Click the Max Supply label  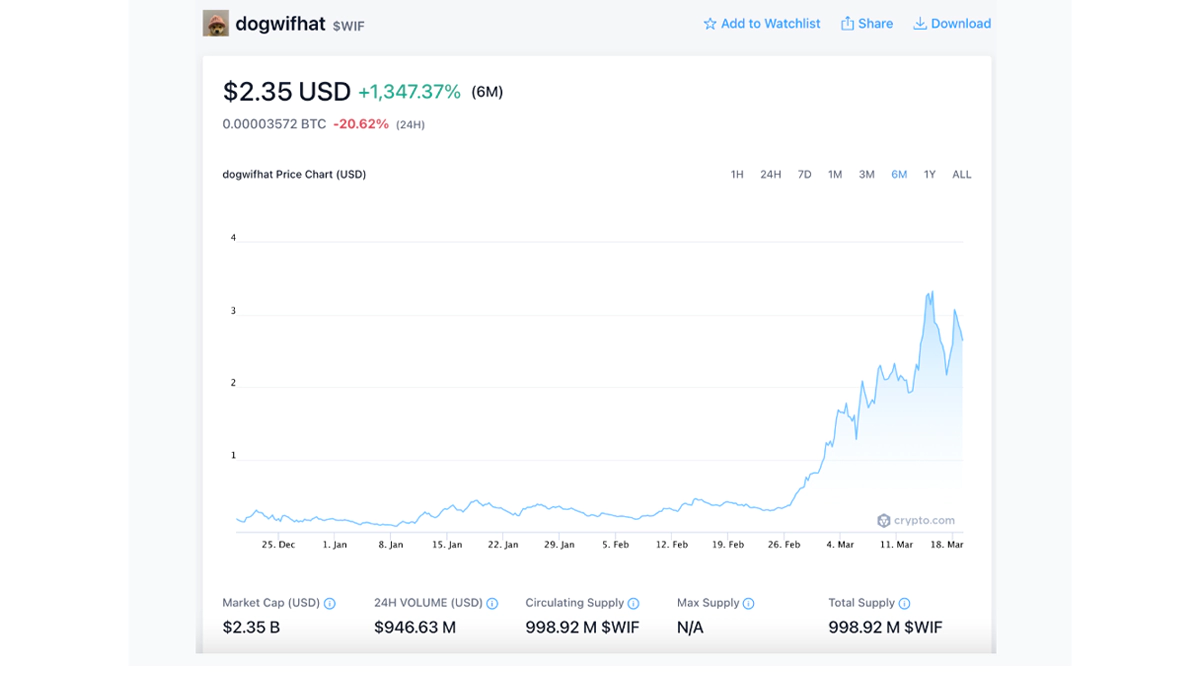[708, 604]
